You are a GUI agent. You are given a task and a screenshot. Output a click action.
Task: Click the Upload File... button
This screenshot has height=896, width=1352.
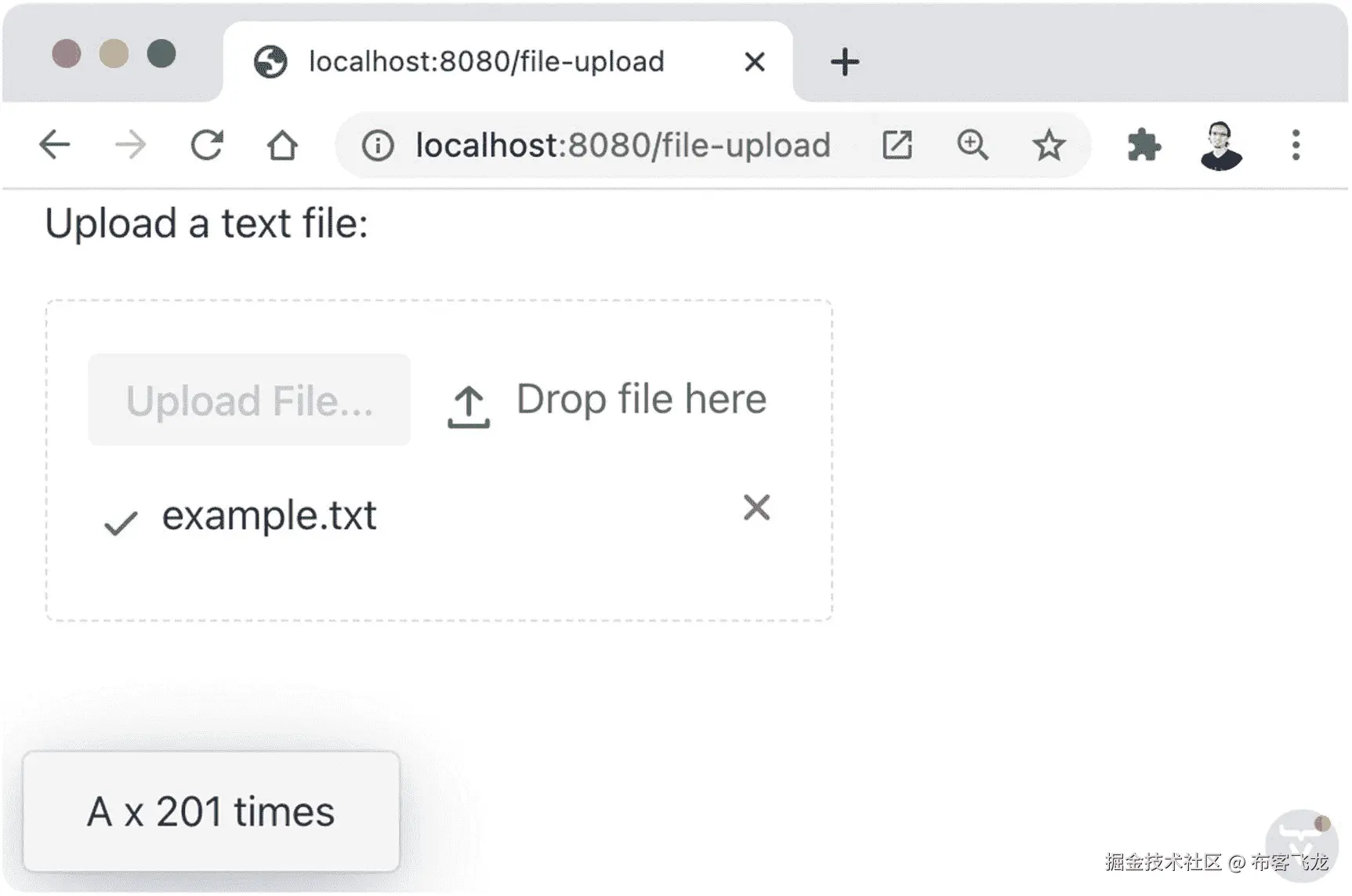pyautogui.click(x=249, y=400)
